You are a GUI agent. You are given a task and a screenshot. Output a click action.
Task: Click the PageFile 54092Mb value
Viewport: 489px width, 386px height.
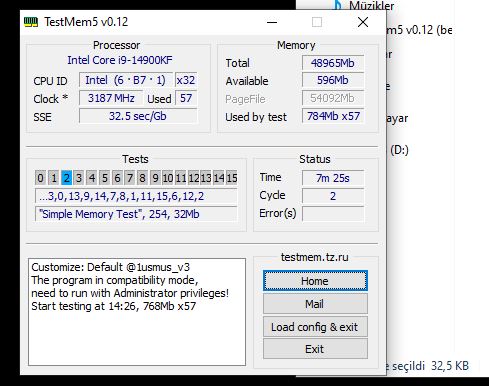point(333,98)
